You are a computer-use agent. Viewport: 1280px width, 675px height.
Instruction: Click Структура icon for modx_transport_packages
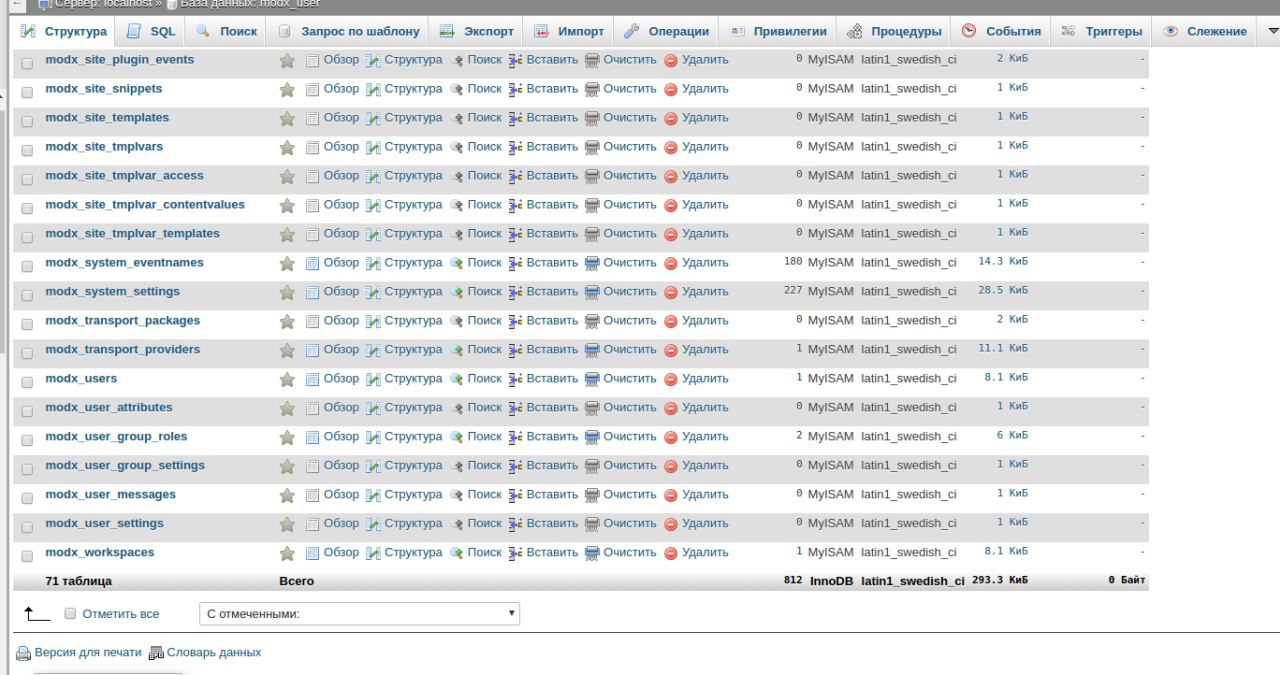(373, 321)
